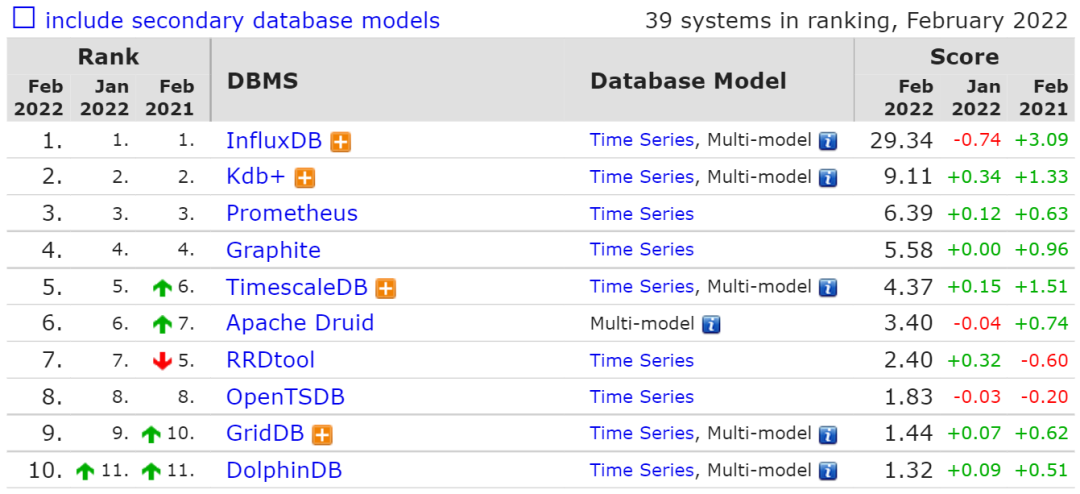Click Time Series link in Prometheus row
Viewport: 1080px width, 494px height.
[x=642, y=214]
